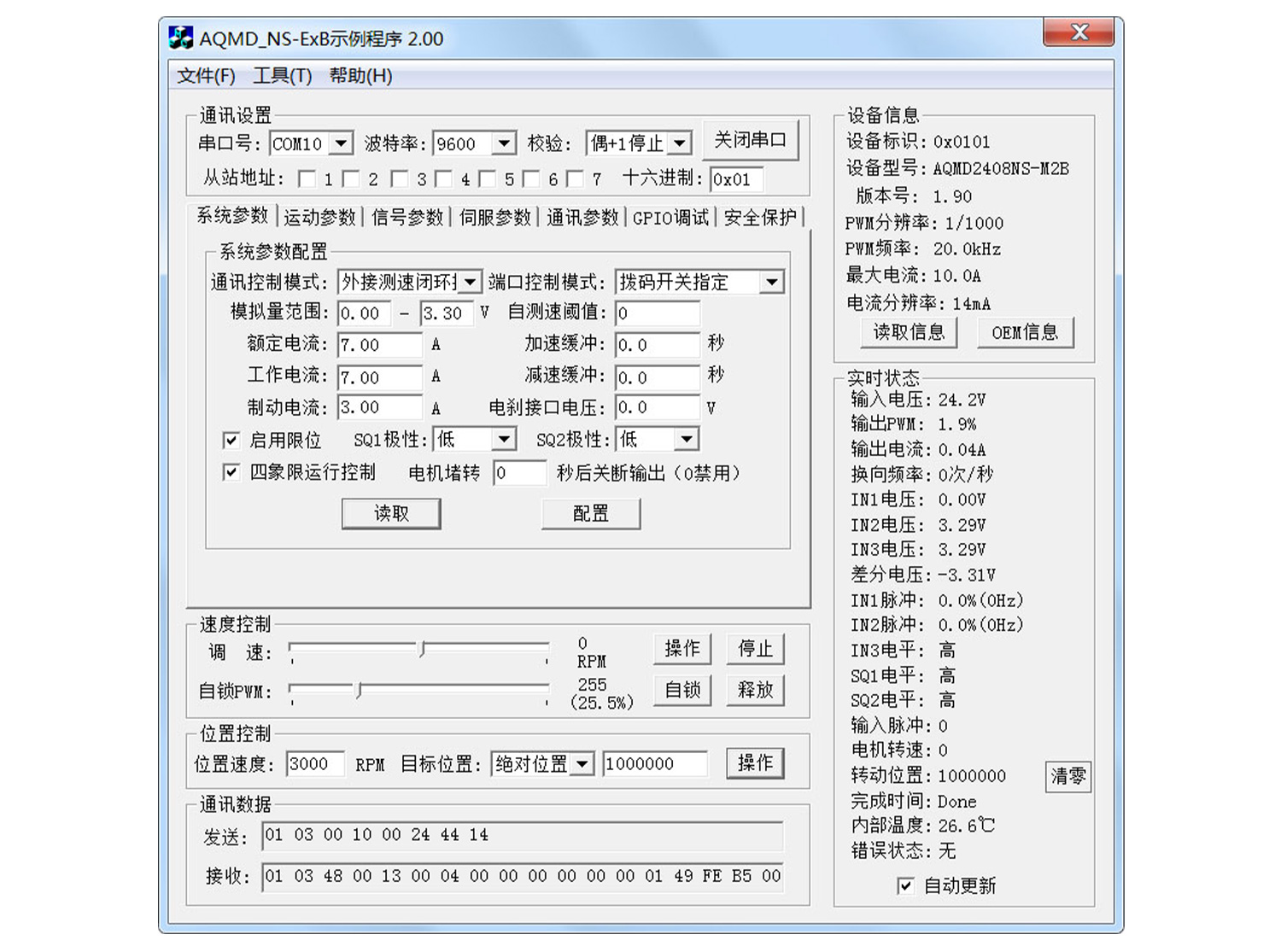The image size is (1281, 952).
Task: Open the 通讯控制模式 dropdown
Action: 469,281
